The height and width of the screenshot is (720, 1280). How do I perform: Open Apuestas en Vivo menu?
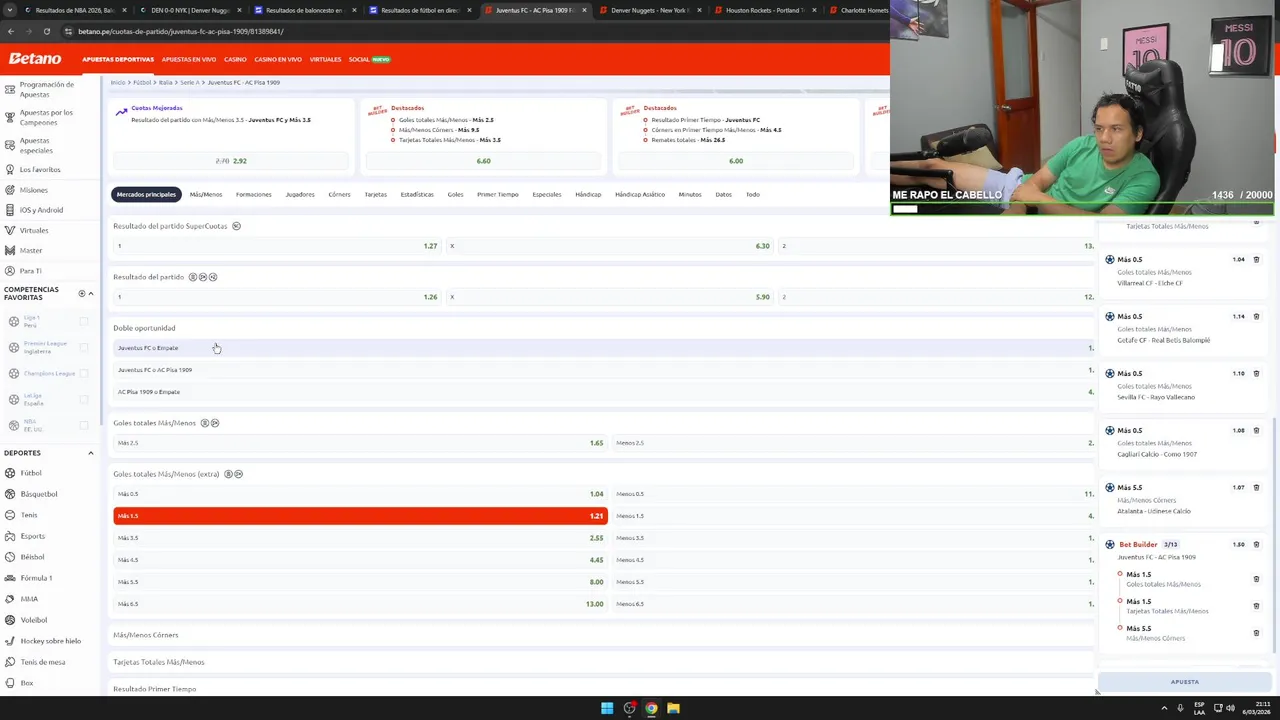[x=189, y=59]
